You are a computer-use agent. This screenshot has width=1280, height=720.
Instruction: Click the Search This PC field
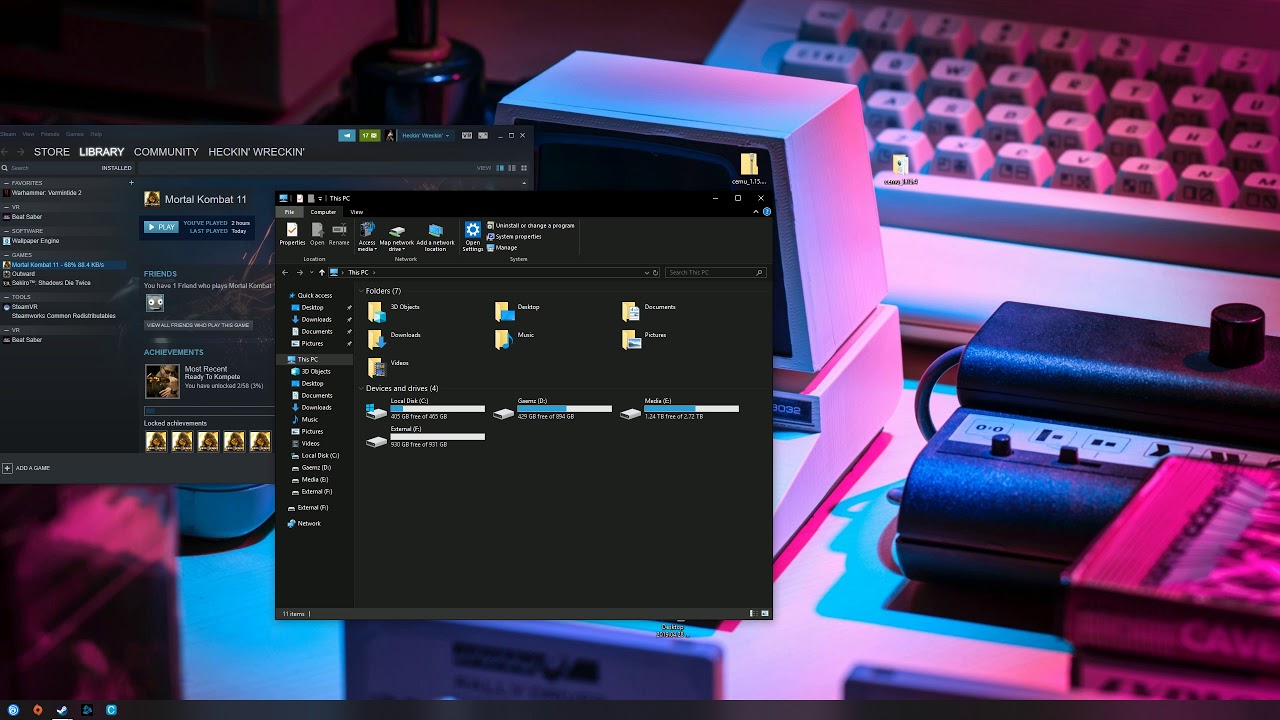(x=710, y=273)
